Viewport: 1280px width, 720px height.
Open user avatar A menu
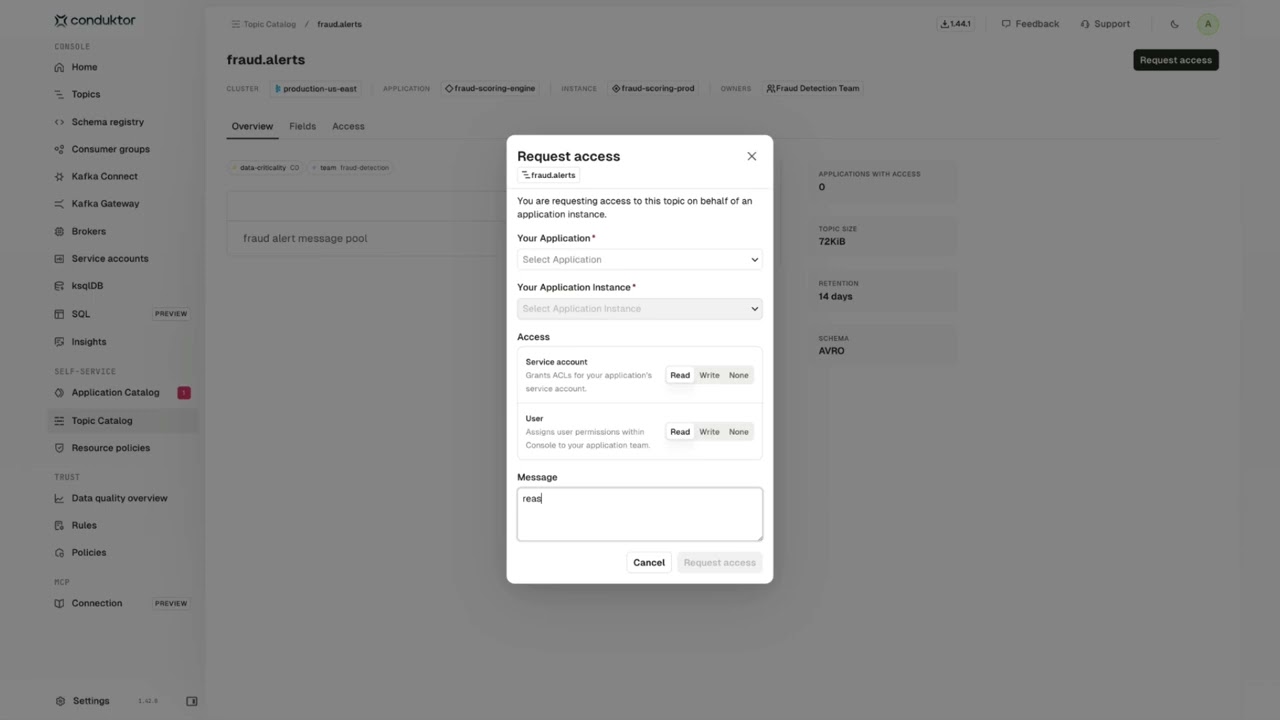[1208, 24]
